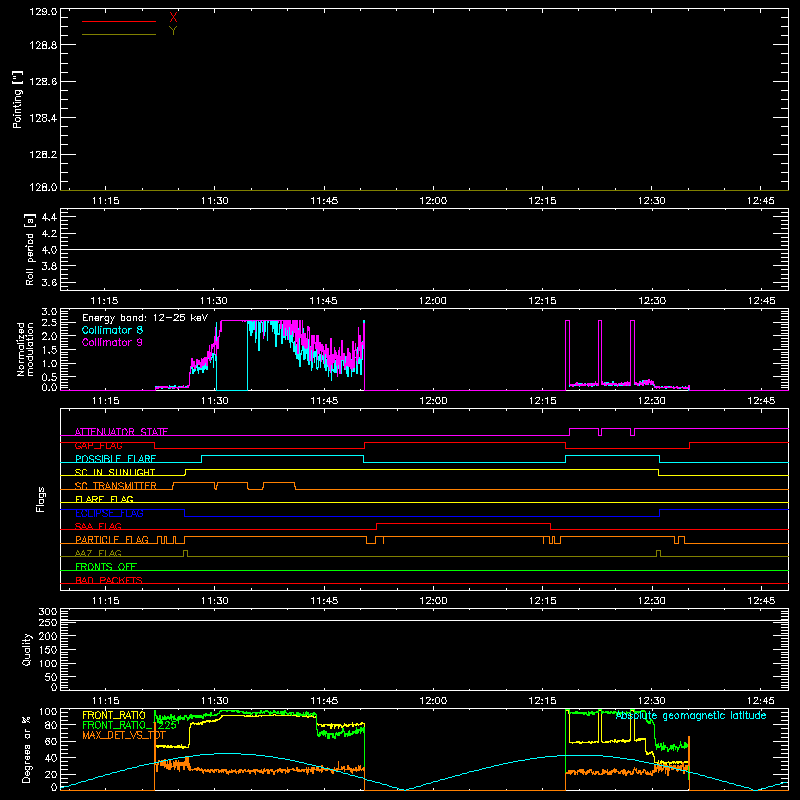Click the Quality axis title
Viewport: 800px width, 800px height.
(x=27, y=650)
